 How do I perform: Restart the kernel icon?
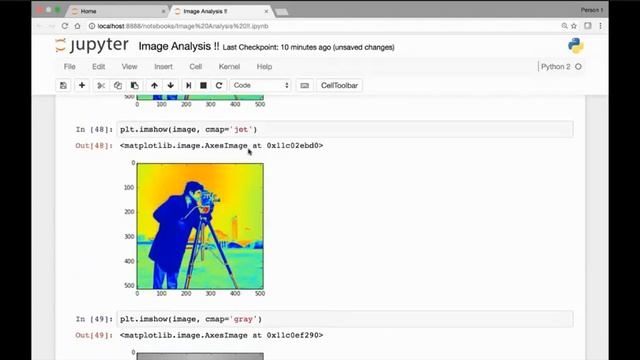coord(219,85)
